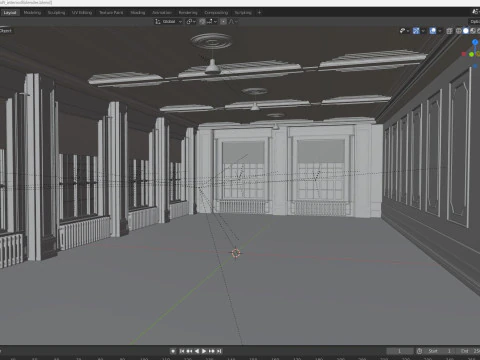Jump to the previous keyframe
The width and height of the screenshot is (480, 360).
(x=189, y=351)
